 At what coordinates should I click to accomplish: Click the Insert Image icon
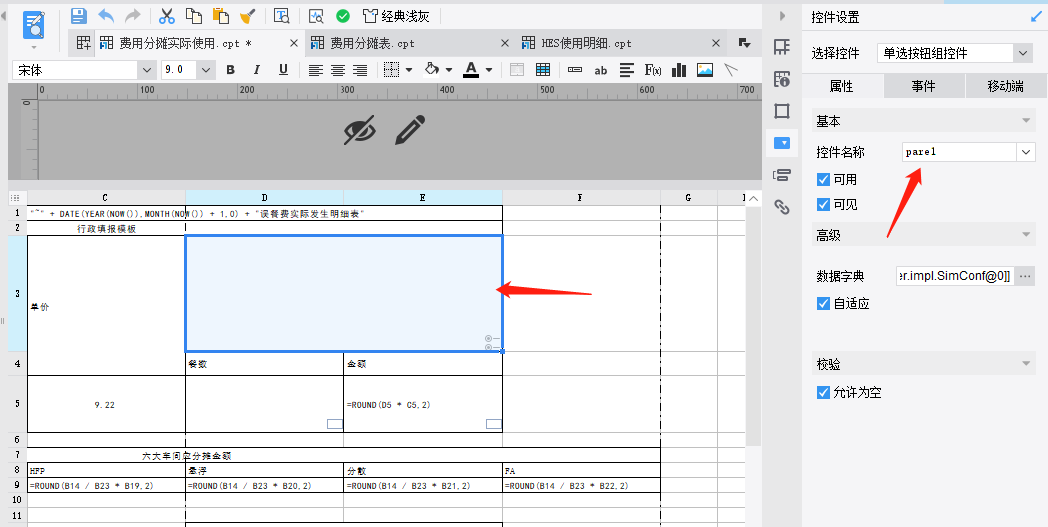705,70
